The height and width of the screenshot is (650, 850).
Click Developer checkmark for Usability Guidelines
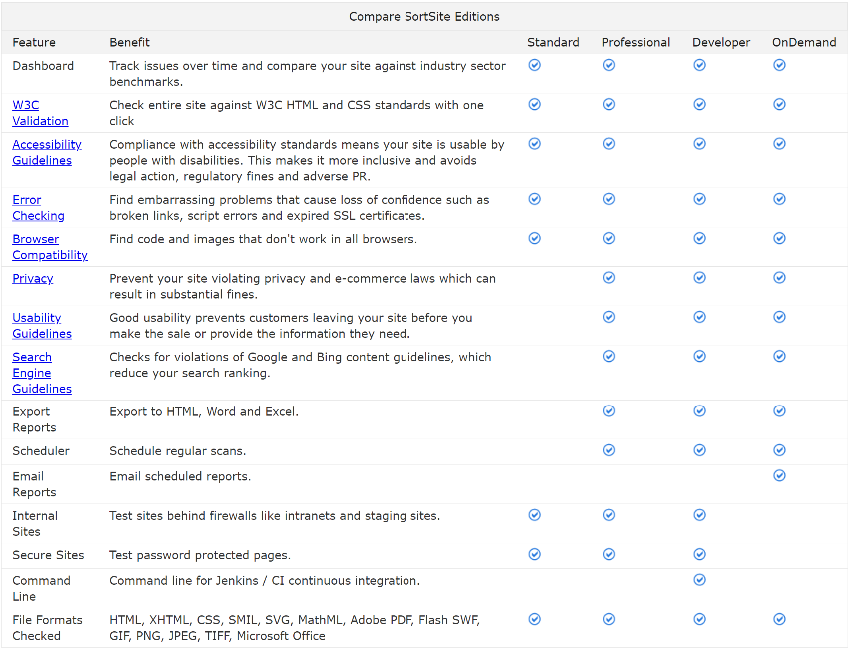coord(699,317)
